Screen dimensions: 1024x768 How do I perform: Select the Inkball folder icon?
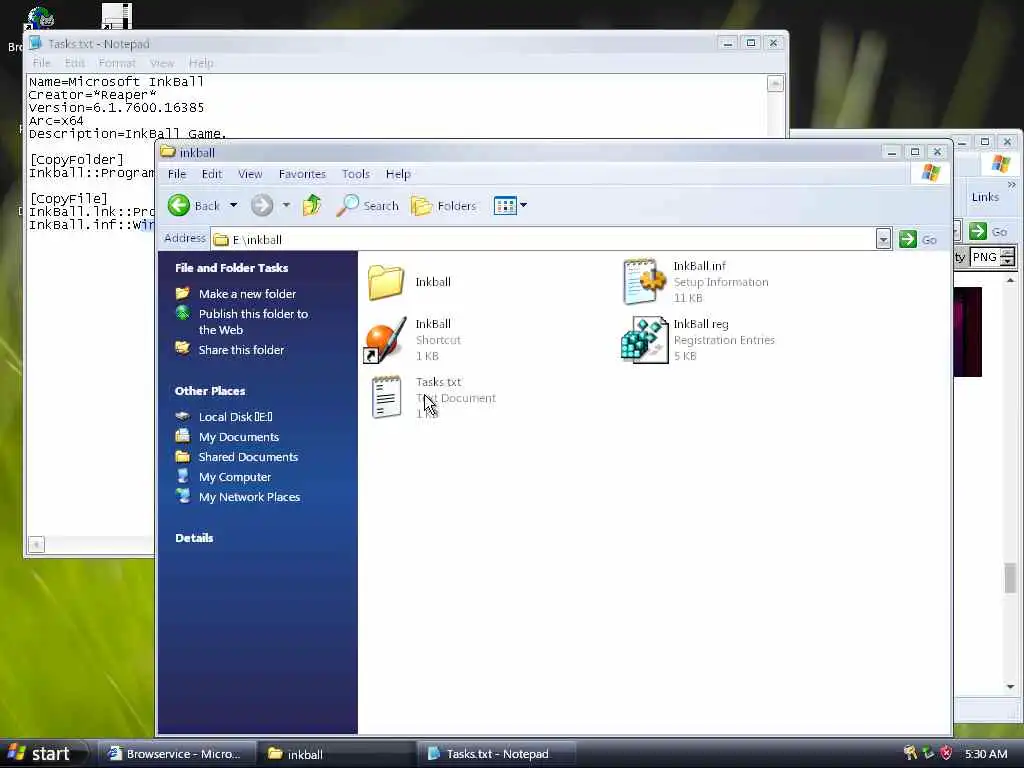click(386, 282)
